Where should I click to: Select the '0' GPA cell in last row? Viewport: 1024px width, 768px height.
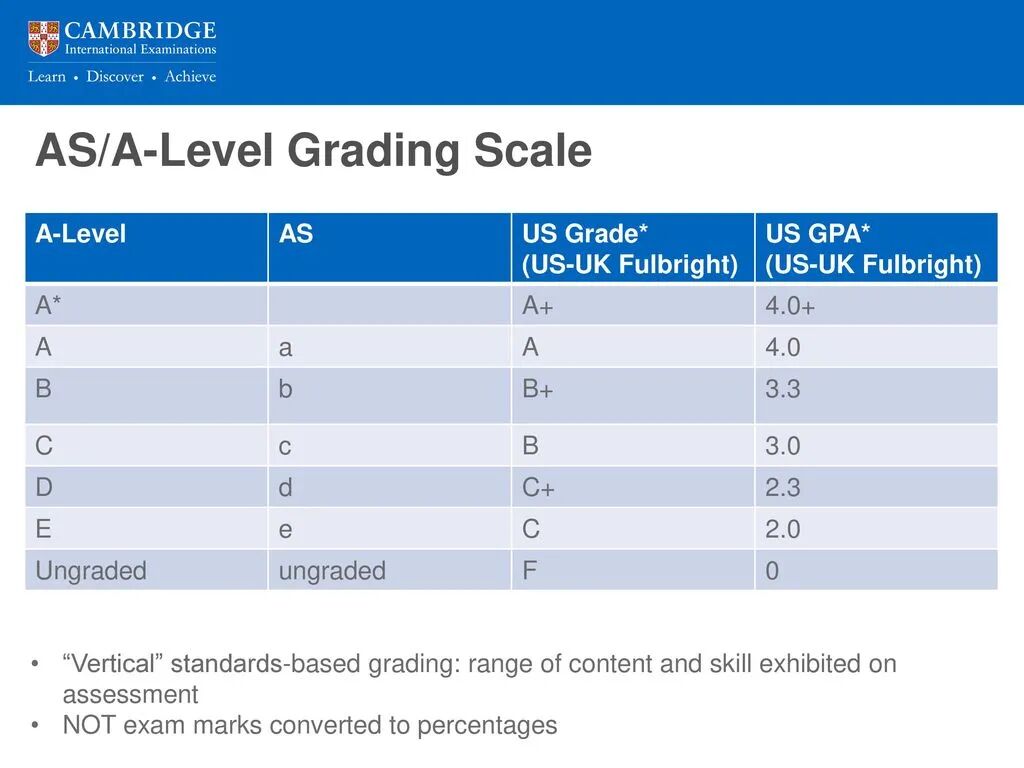(773, 571)
